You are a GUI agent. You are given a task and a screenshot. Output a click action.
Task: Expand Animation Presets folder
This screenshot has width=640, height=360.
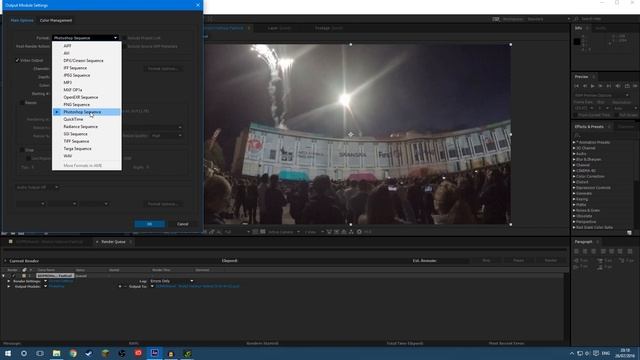pos(574,142)
